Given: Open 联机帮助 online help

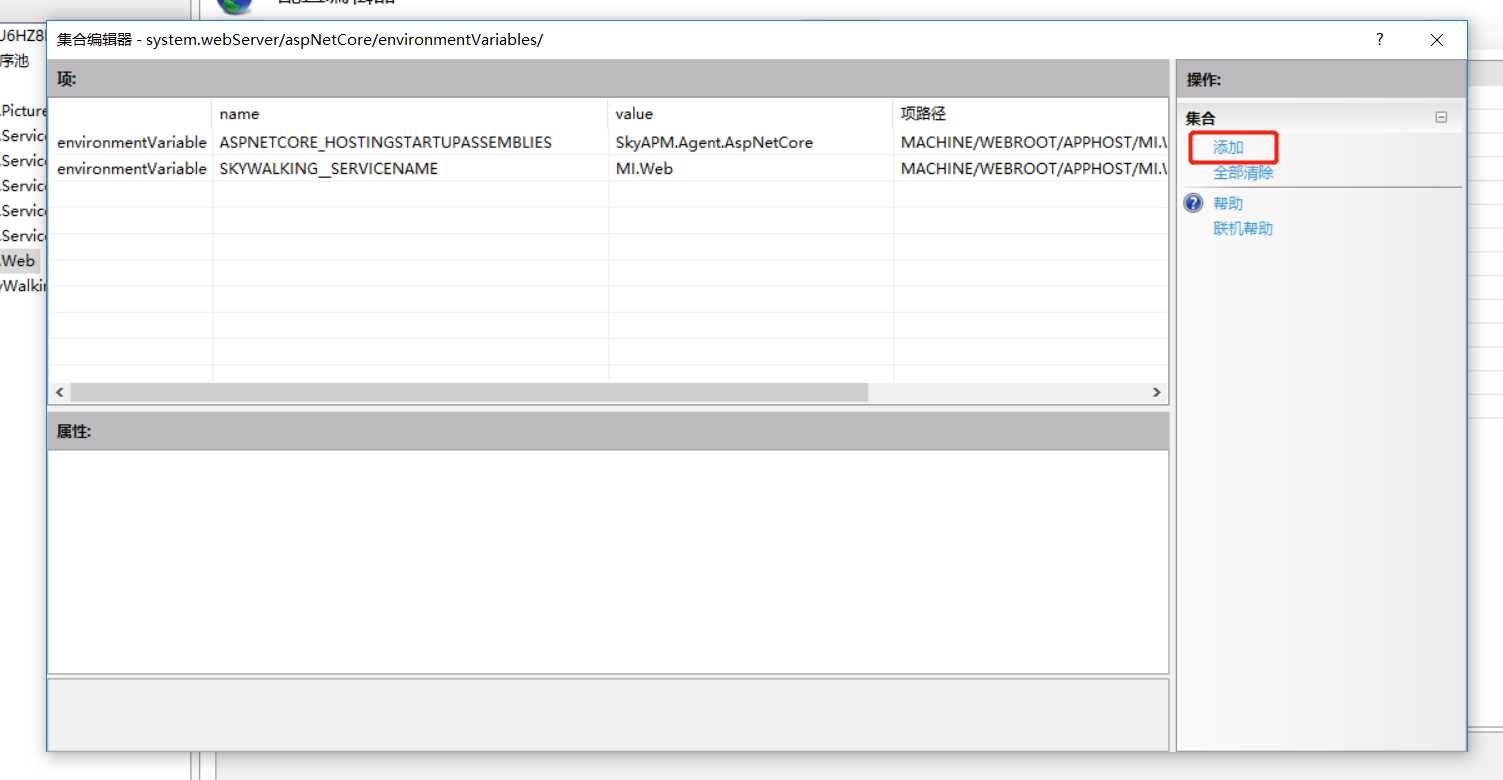Looking at the screenshot, I should [x=1243, y=229].
